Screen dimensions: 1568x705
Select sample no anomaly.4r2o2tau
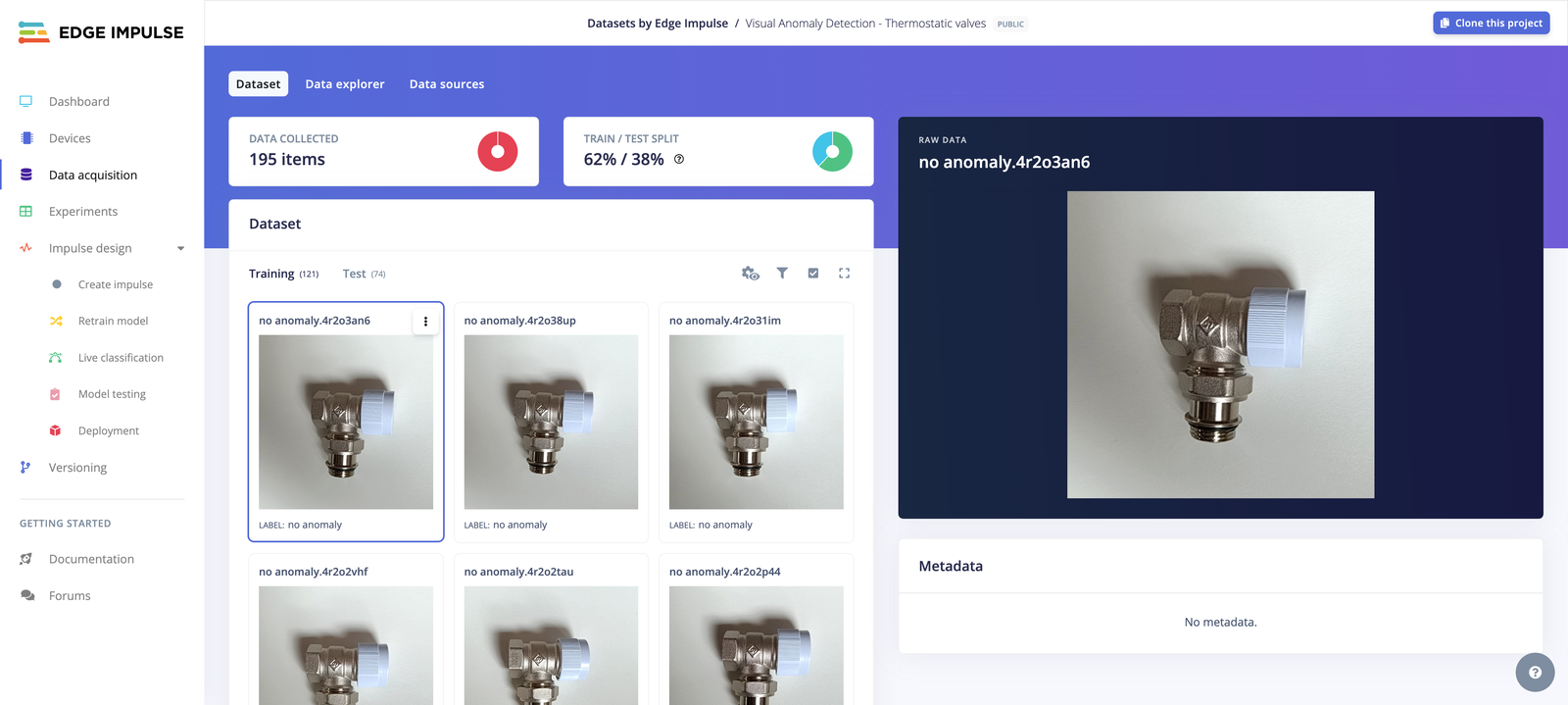[x=551, y=629]
